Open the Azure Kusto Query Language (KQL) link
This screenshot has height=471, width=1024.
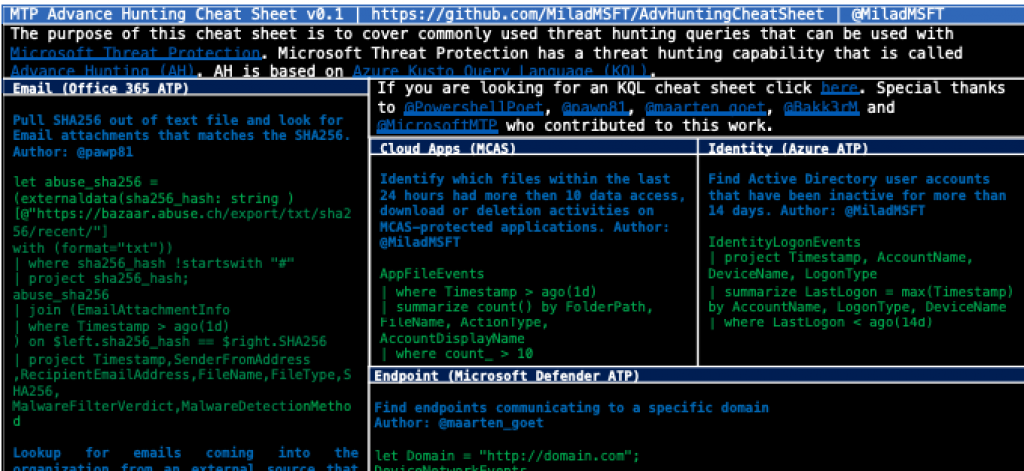(x=500, y=71)
